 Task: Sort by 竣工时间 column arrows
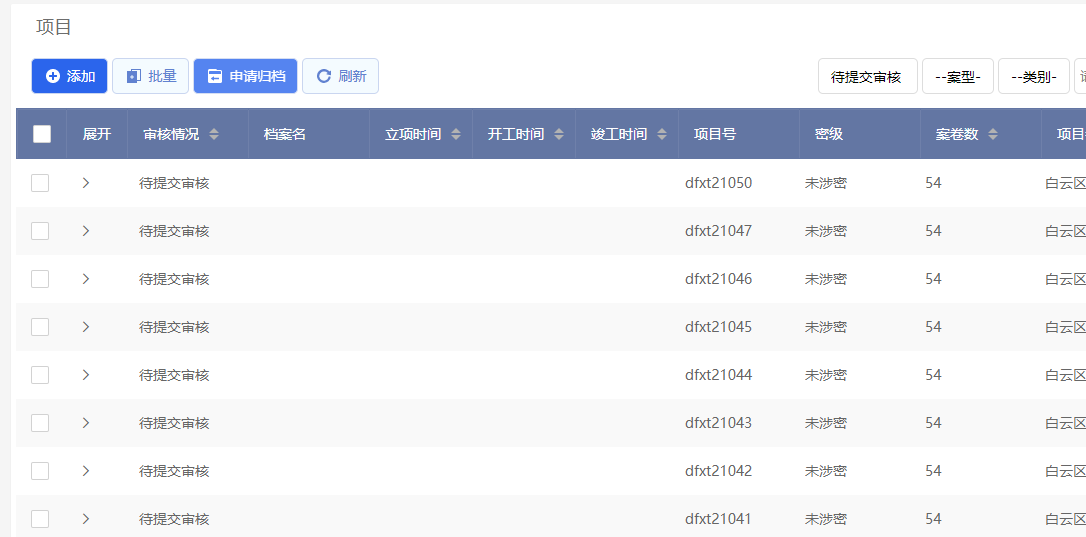point(662,134)
